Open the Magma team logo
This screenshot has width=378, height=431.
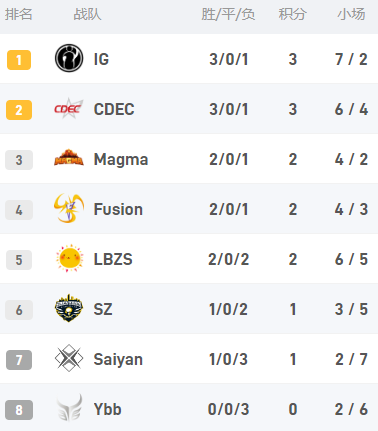69,158
